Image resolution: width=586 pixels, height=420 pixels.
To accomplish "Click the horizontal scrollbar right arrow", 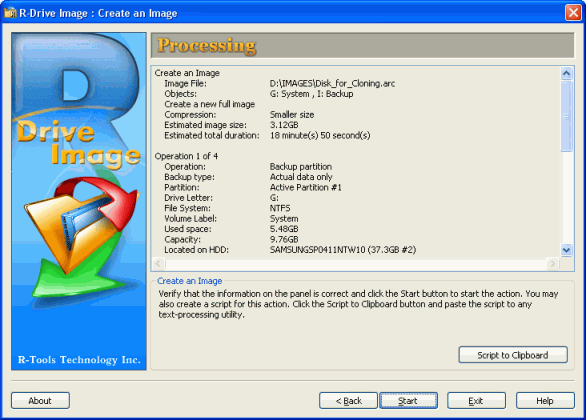I will coord(552,263).
